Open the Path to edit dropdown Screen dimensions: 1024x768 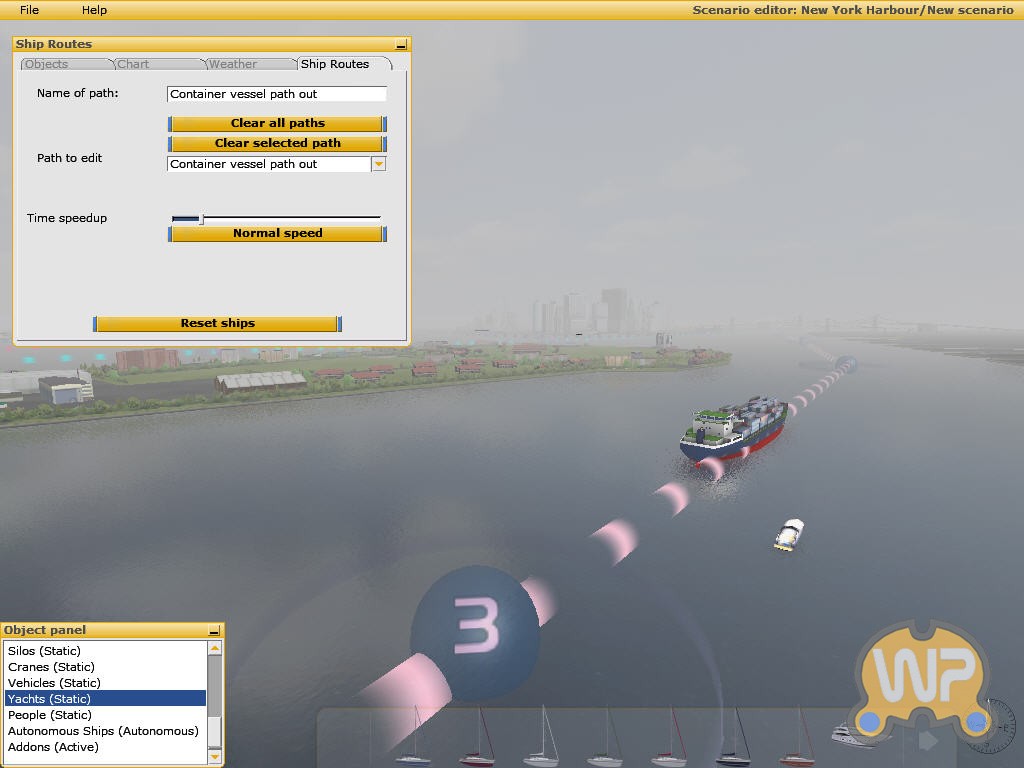click(378, 164)
